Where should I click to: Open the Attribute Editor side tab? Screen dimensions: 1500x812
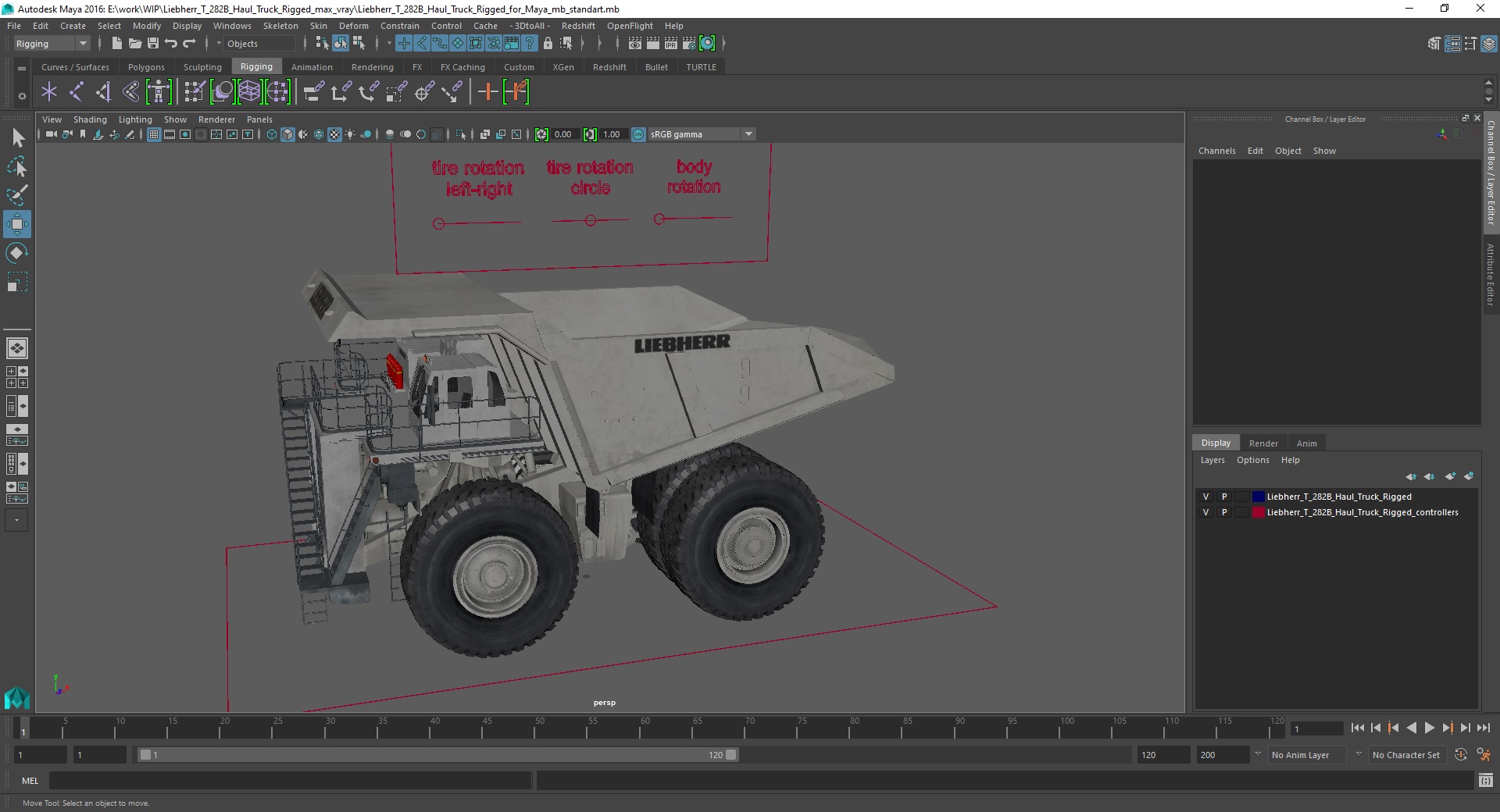[1491, 274]
